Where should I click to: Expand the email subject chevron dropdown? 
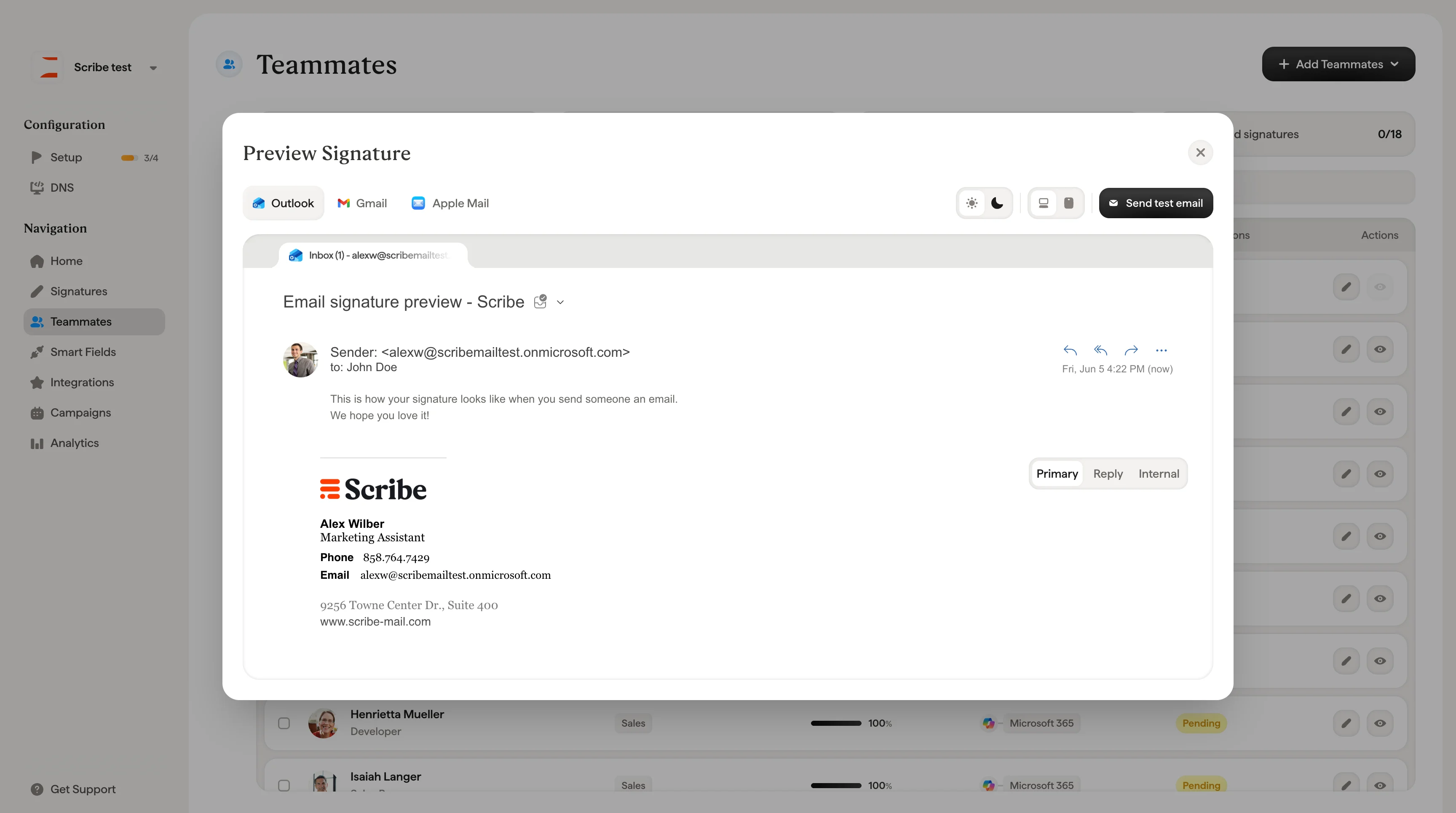(560, 302)
